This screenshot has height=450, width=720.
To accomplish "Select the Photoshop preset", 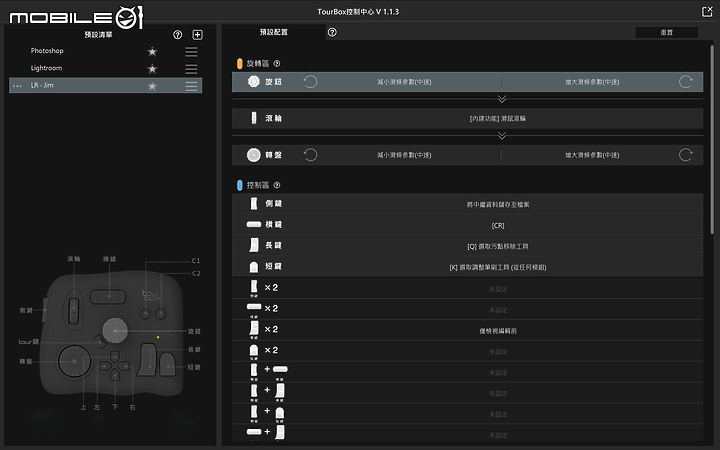I will pyautogui.click(x=106, y=51).
